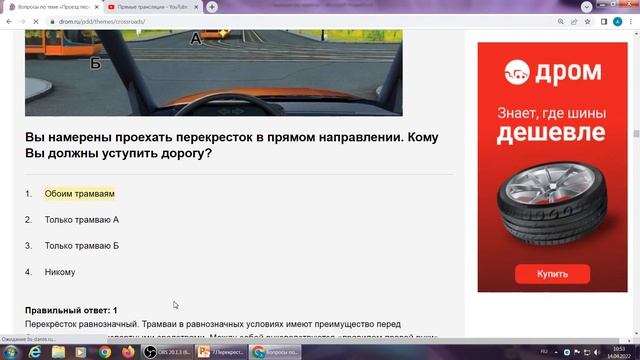
Task: Switch to the PowerPoint taskbar window
Action: [x=221, y=352]
